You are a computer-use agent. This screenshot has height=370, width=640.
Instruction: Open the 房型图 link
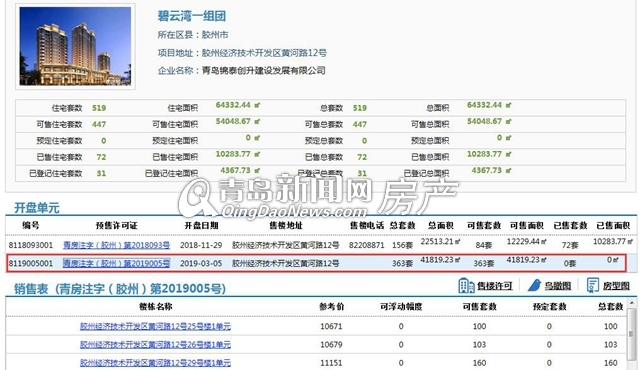pyautogui.click(x=616, y=286)
